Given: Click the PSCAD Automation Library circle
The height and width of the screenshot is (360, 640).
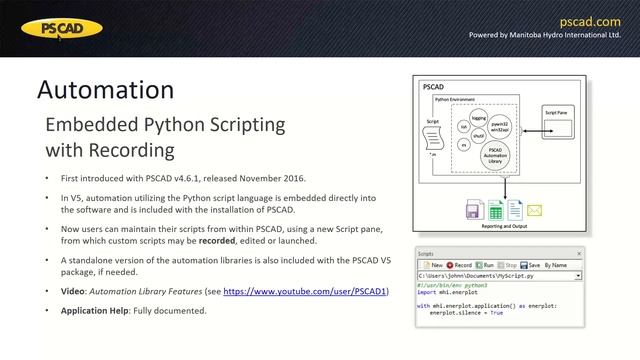Looking at the screenshot, I should 495,156.
